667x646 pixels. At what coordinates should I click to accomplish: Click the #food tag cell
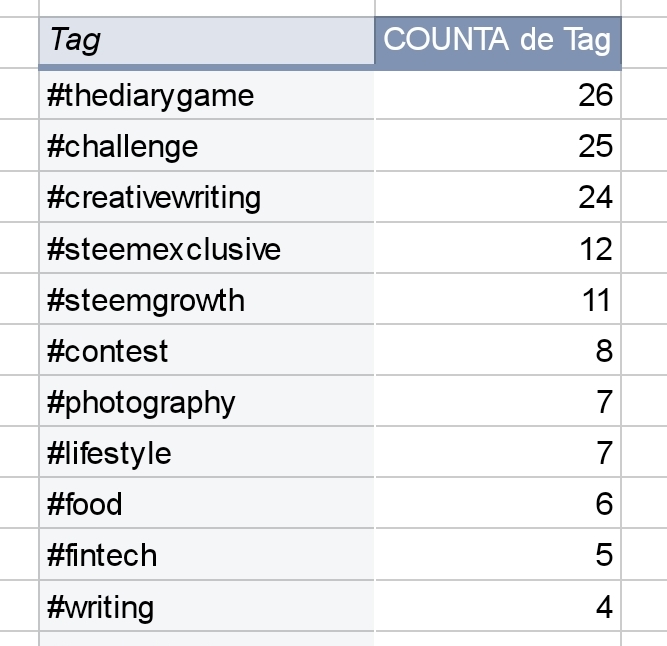tap(207, 503)
